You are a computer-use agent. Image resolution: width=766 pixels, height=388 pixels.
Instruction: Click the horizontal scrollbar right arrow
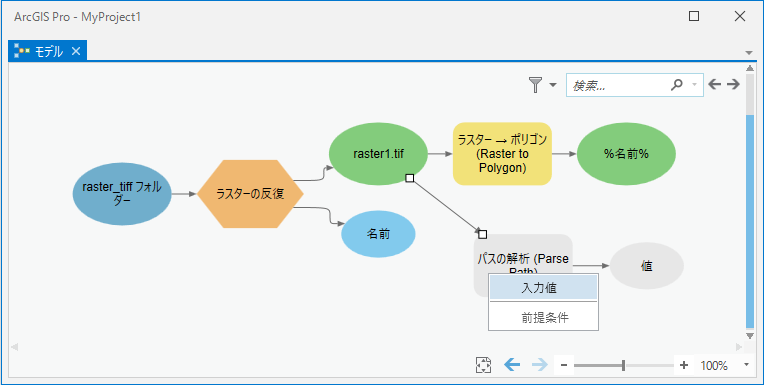pos(739,347)
